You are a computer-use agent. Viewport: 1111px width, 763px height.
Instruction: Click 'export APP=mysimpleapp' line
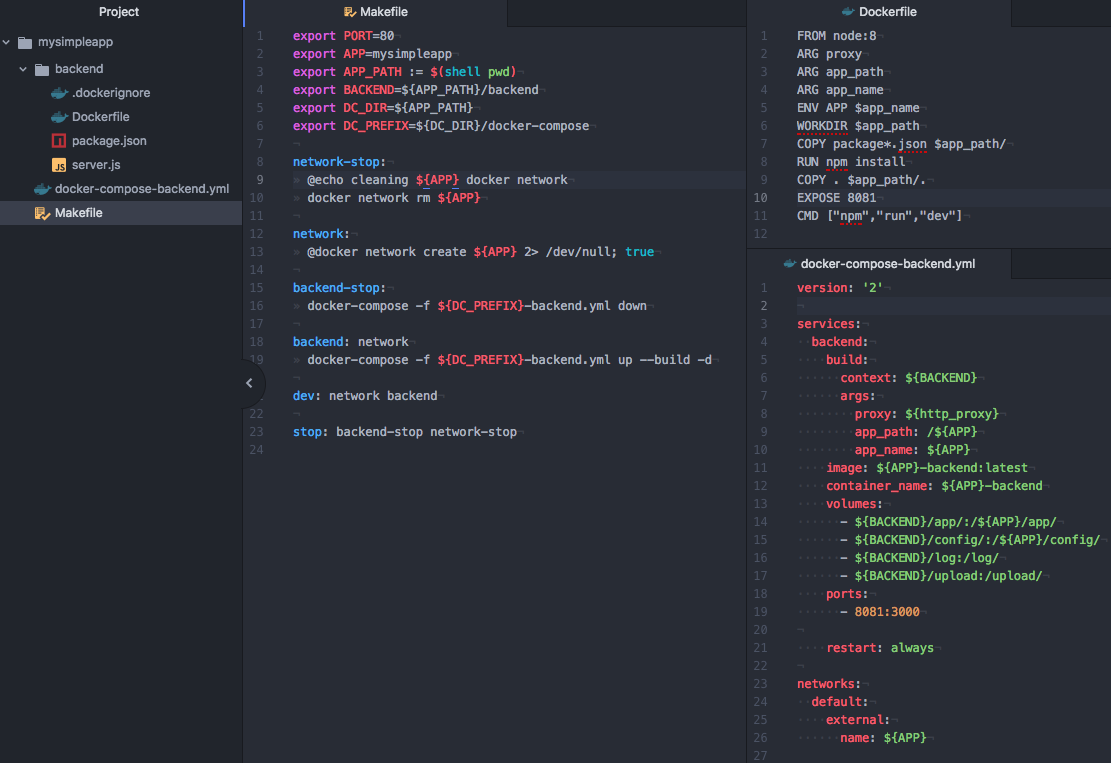click(372, 54)
